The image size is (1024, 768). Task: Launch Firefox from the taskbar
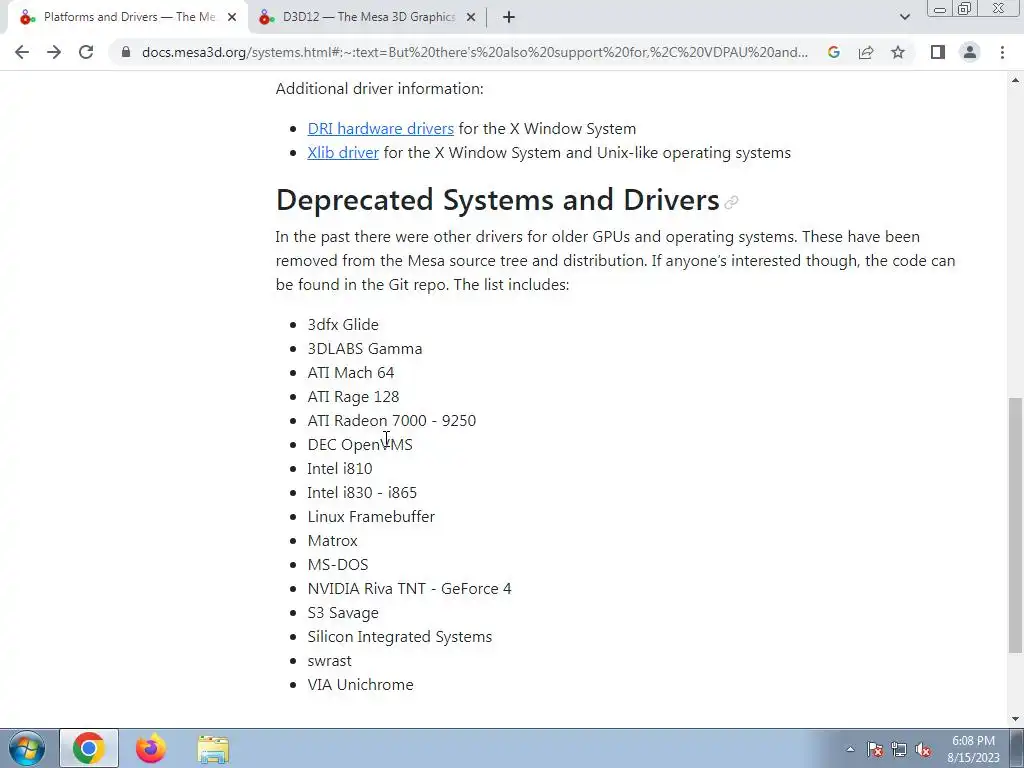(151, 748)
